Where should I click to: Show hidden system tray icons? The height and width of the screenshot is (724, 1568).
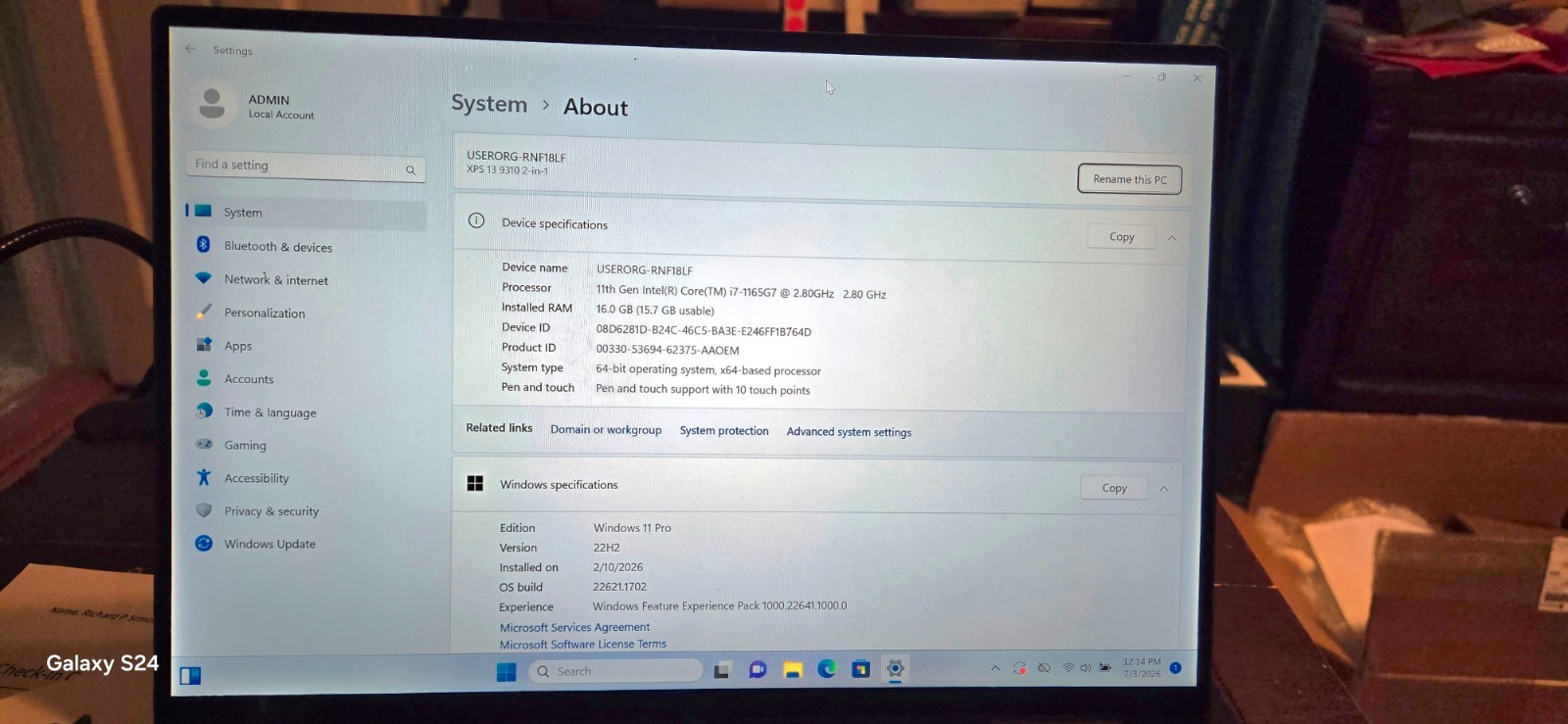[x=995, y=668]
